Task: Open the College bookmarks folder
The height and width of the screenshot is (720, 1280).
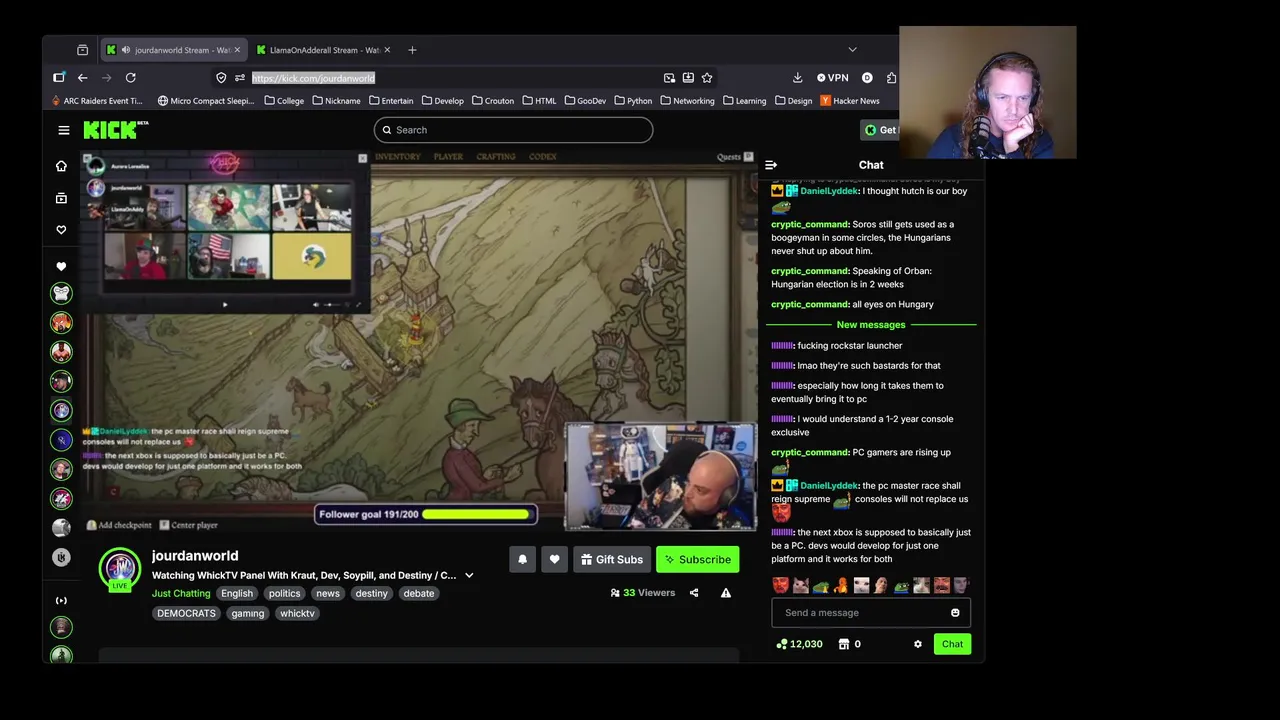Action: (284, 101)
